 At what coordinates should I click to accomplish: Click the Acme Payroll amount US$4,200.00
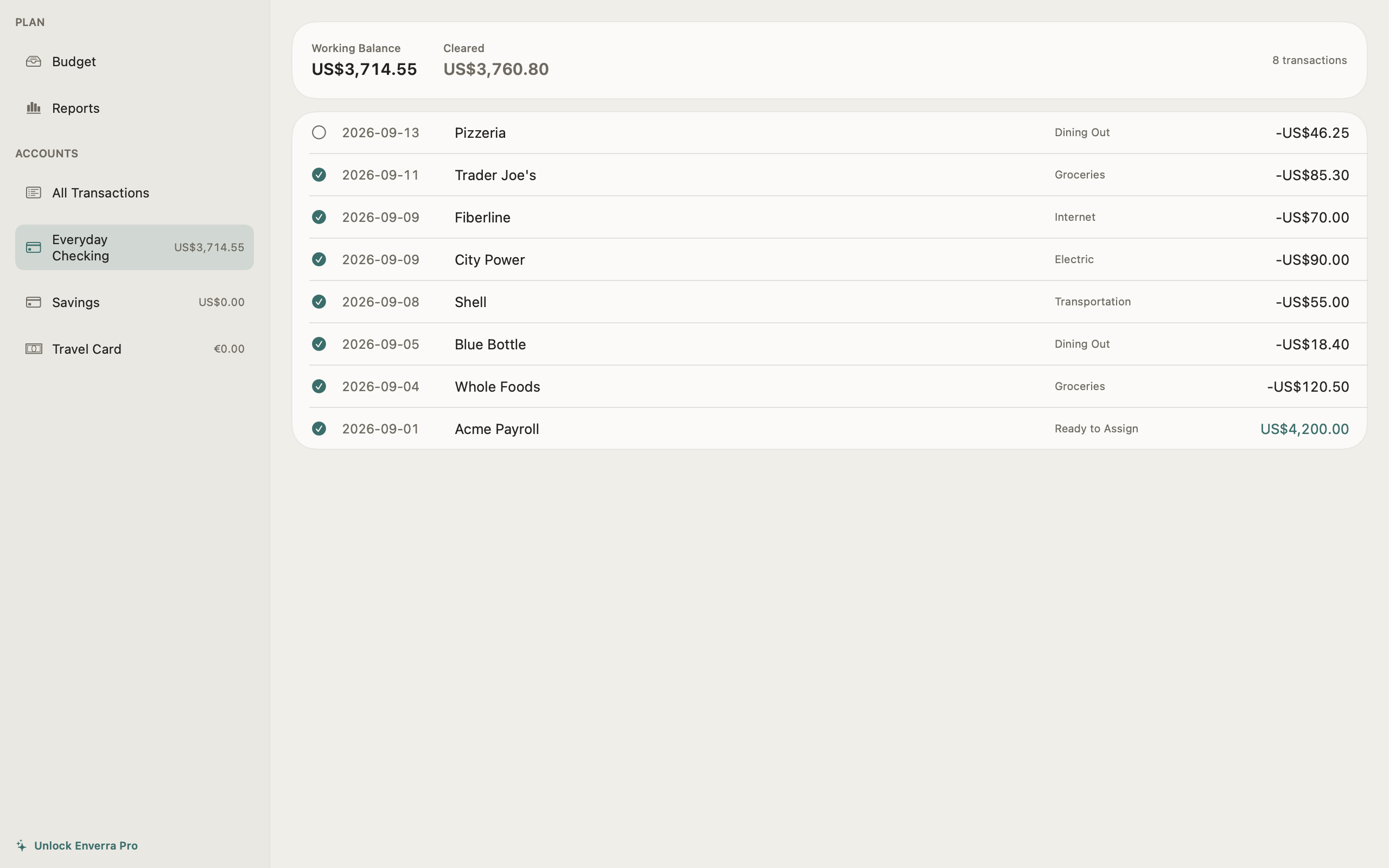pyautogui.click(x=1304, y=429)
